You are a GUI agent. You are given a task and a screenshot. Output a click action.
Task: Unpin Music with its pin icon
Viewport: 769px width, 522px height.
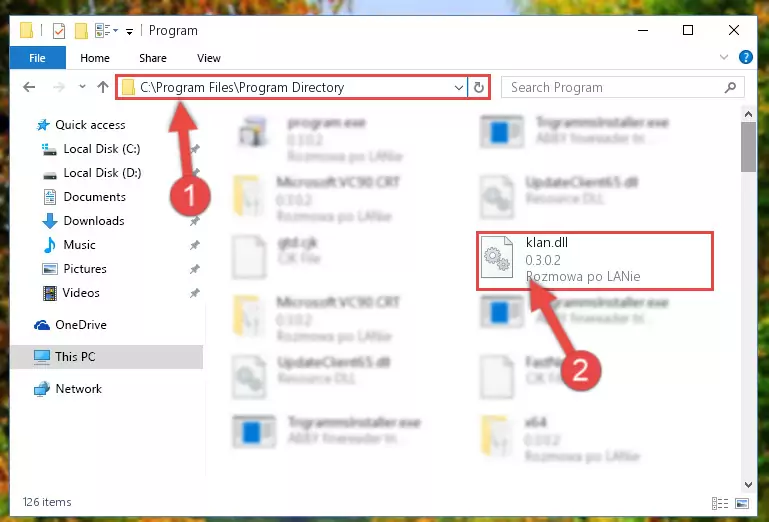(195, 245)
